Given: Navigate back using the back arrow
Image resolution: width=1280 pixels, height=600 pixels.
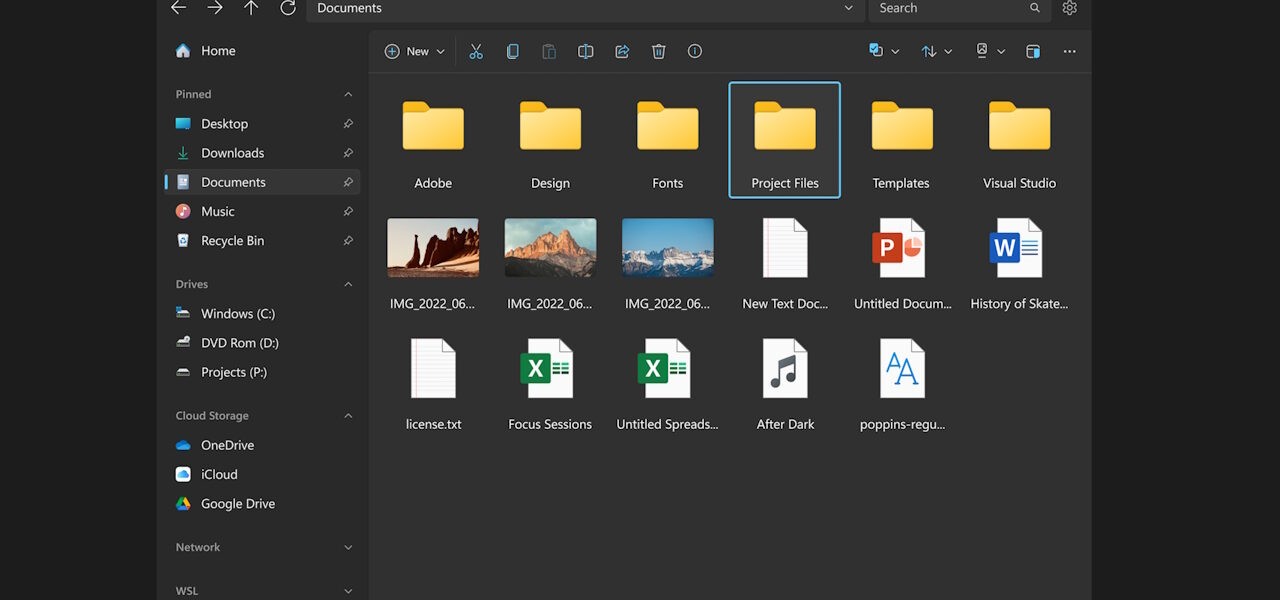Looking at the screenshot, I should [178, 8].
